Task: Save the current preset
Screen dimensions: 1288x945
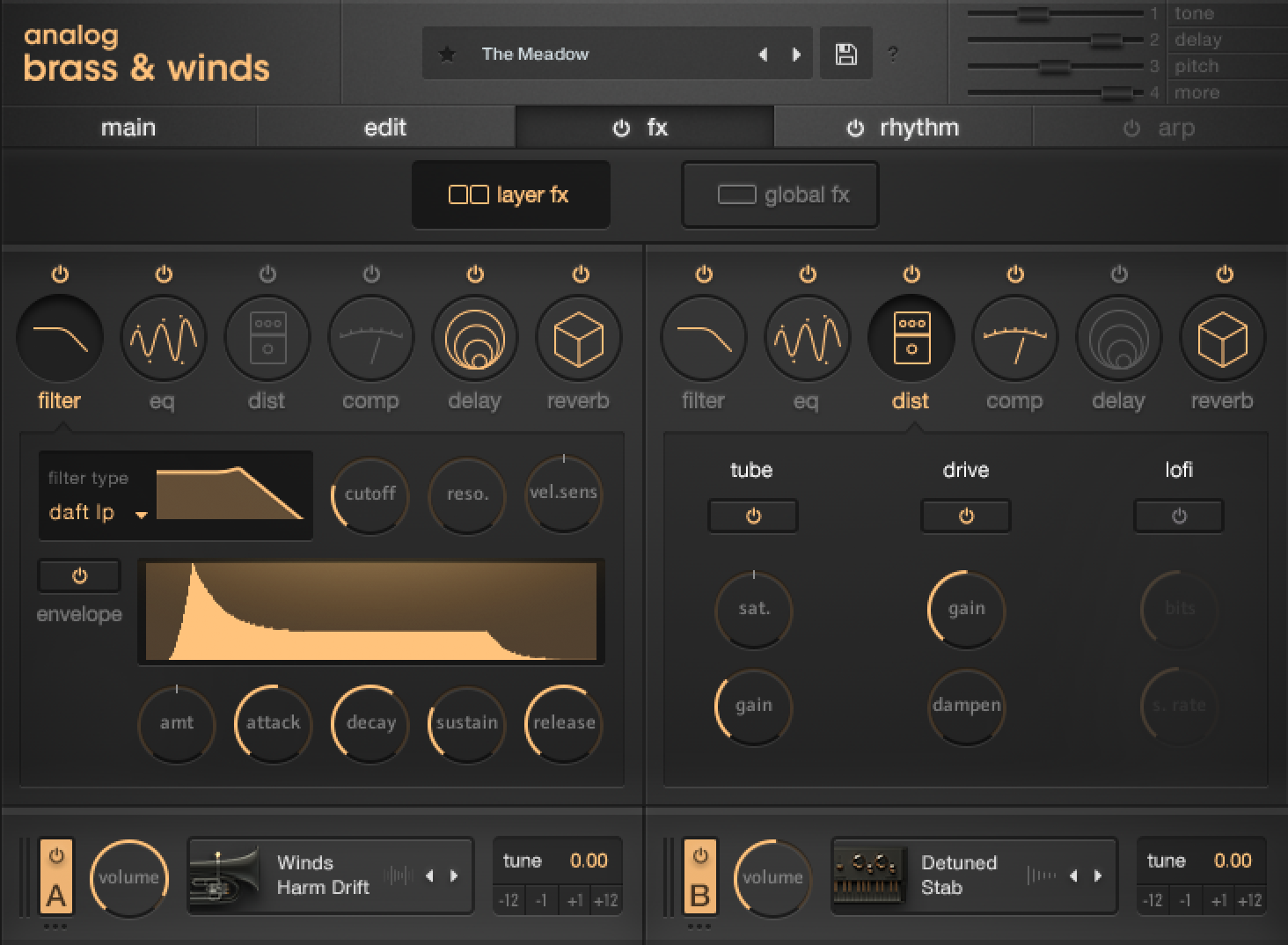Action: pyautogui.click(x=845, y=54)
